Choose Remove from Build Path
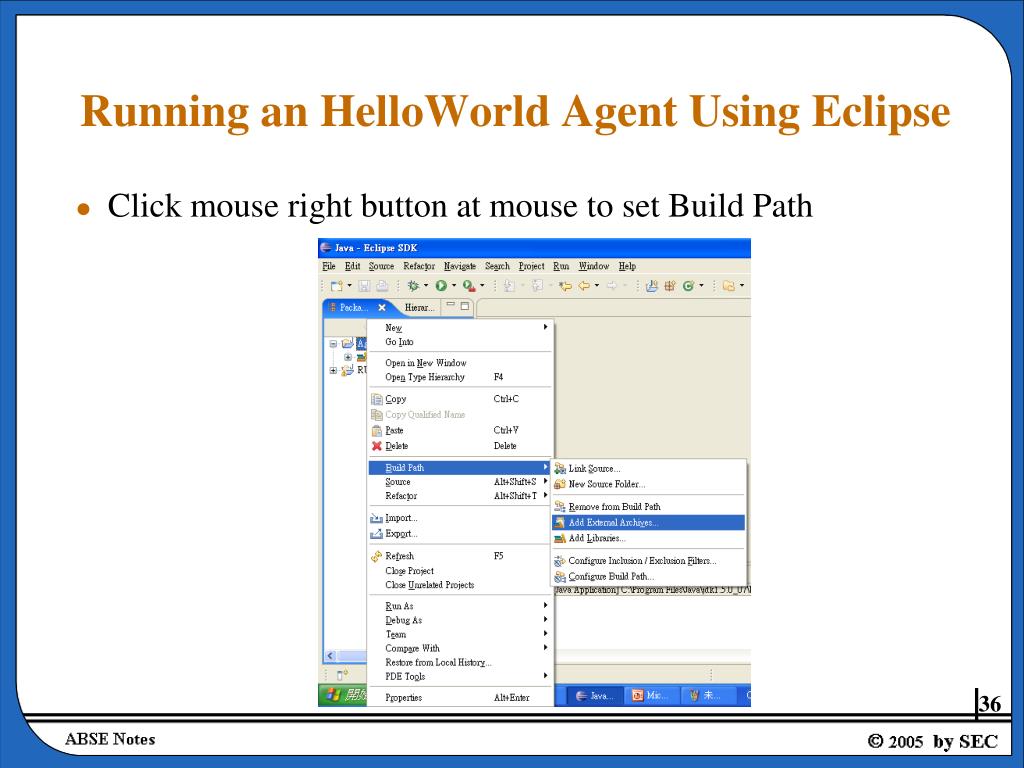This screenshot has height=768, width=1024. 650,506
